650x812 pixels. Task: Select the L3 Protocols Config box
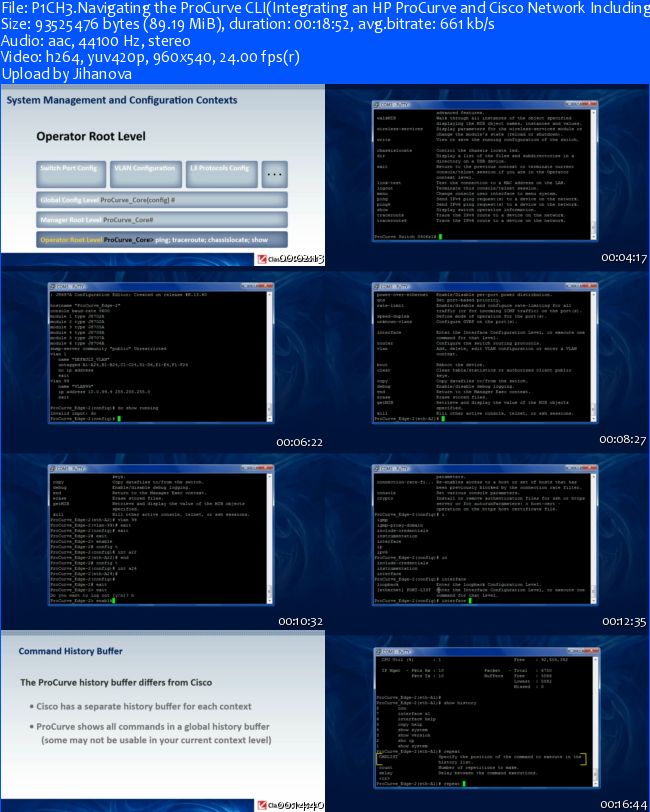[x=222, y=174]
